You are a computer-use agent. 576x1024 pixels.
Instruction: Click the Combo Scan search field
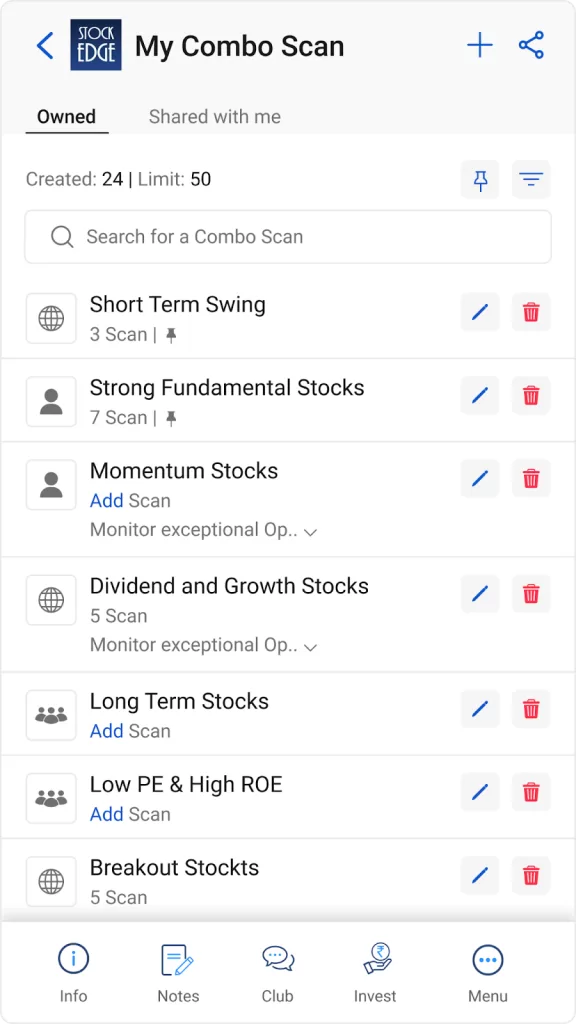287,237
